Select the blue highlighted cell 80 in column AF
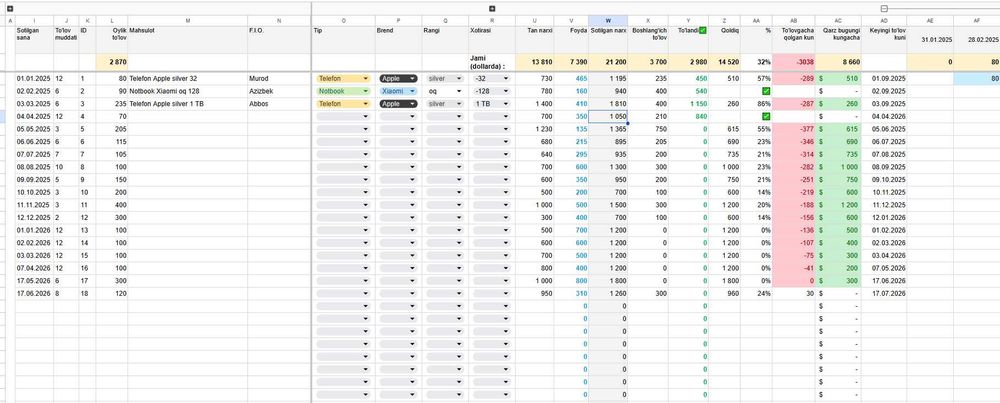 click(976, 78)
